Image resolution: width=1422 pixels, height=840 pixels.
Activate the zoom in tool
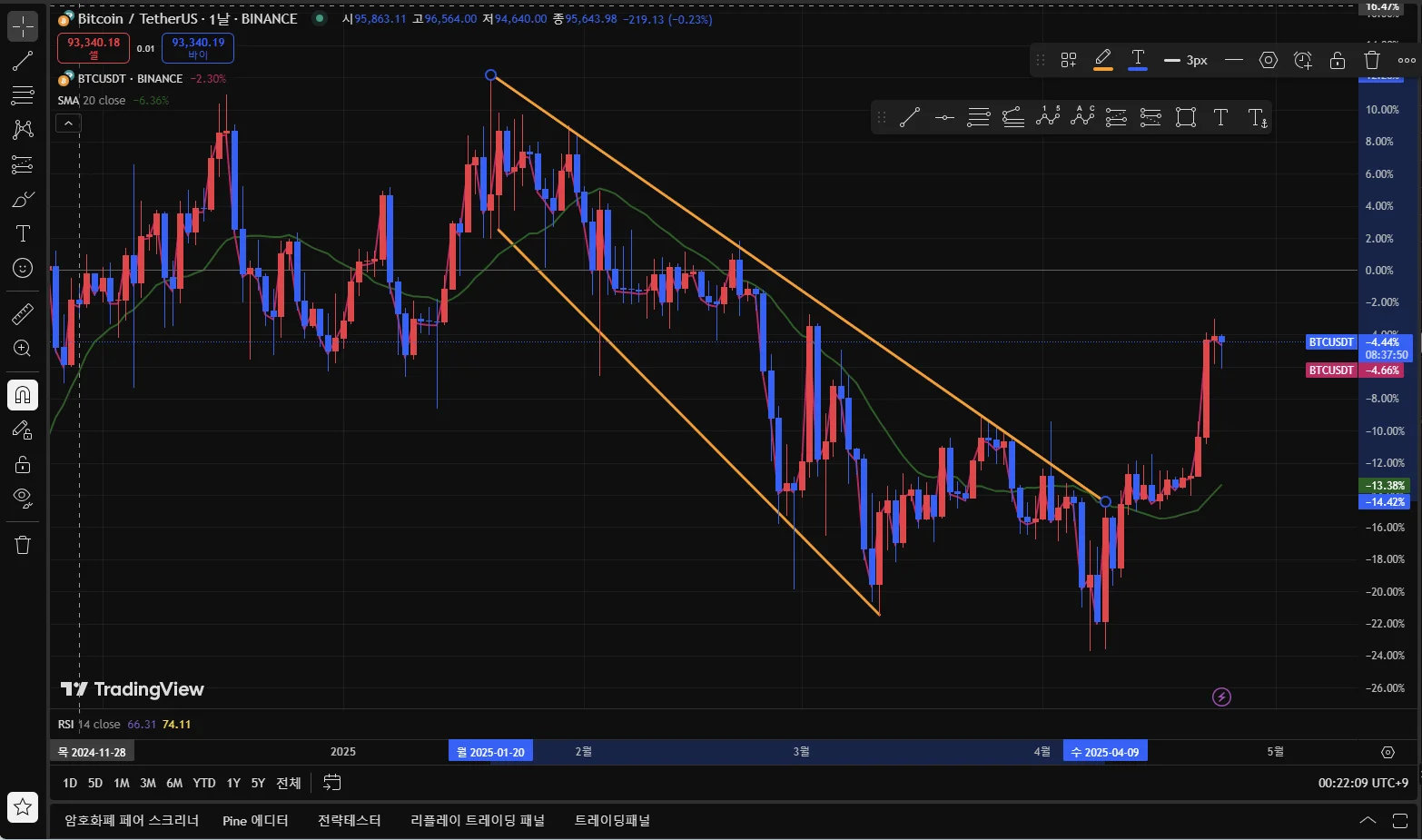23,349
